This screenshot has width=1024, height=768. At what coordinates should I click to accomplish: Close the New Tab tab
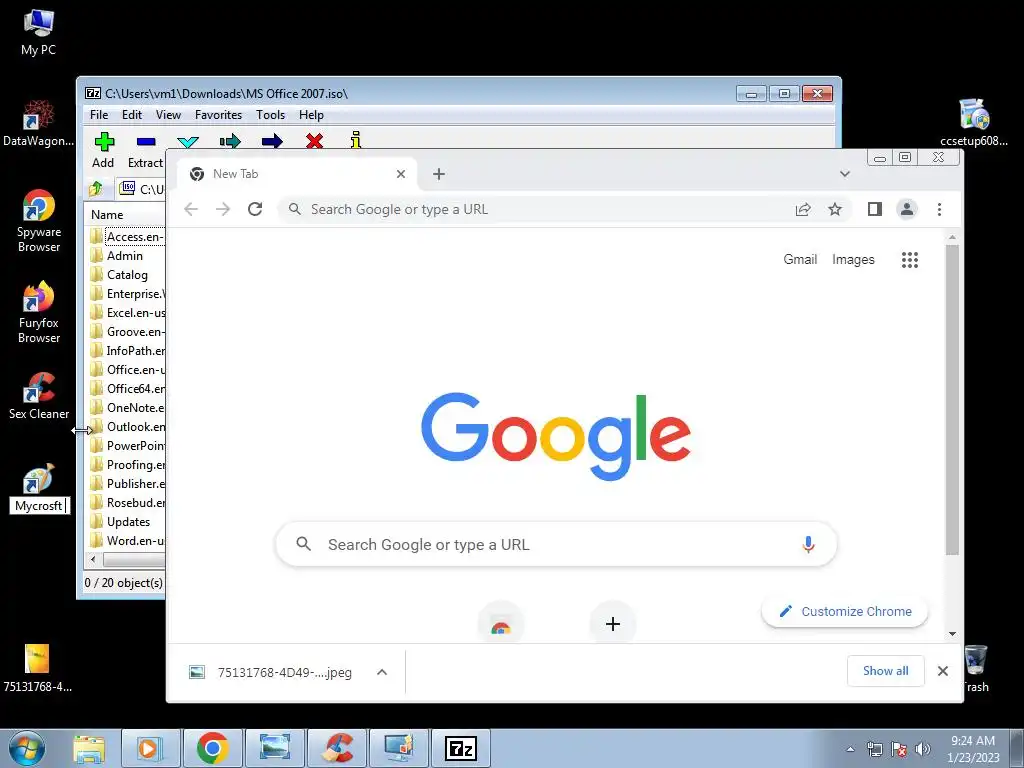(401, 174)
